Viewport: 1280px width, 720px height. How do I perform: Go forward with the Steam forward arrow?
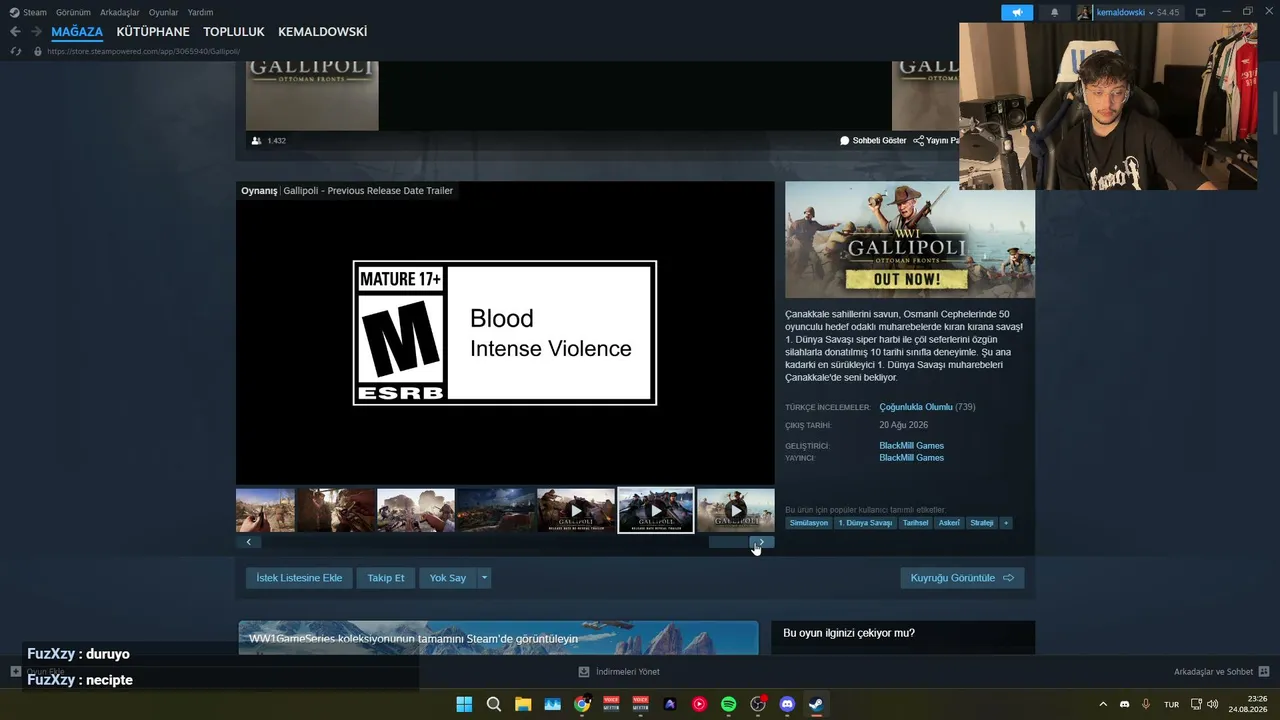point(36,32)
